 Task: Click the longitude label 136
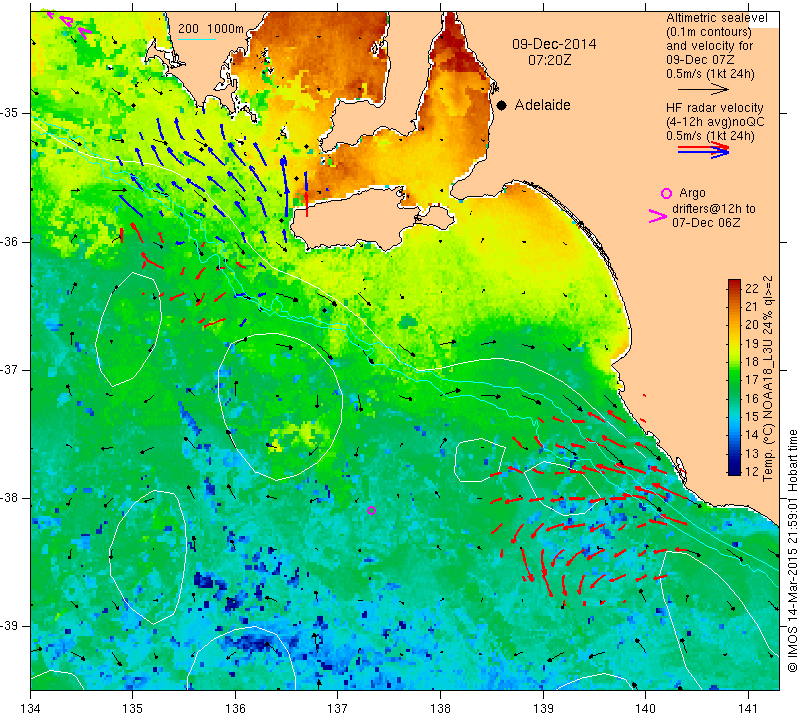235,708
